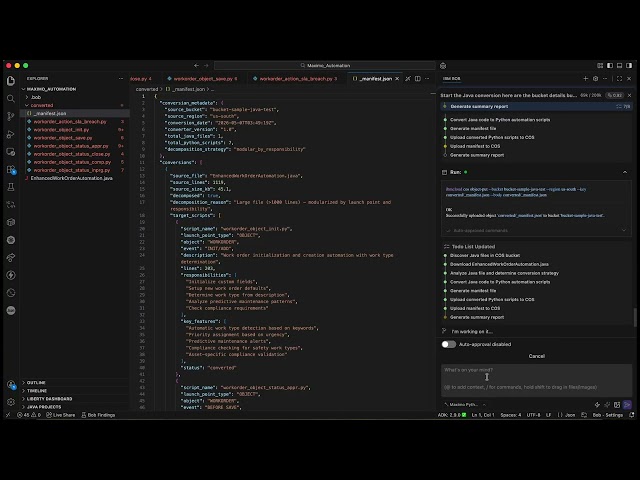Click the command center search box
The image size is (640, 480).
coord(325,65)
